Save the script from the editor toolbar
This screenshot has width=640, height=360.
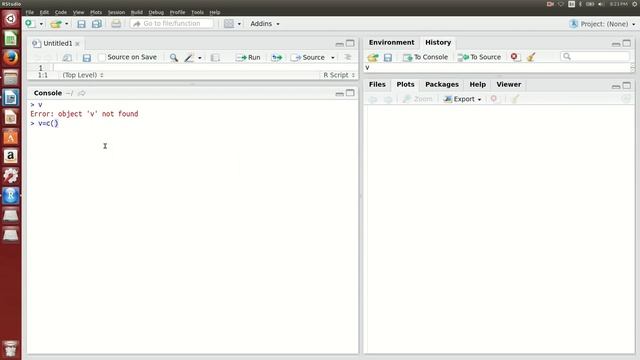(87, 58)
